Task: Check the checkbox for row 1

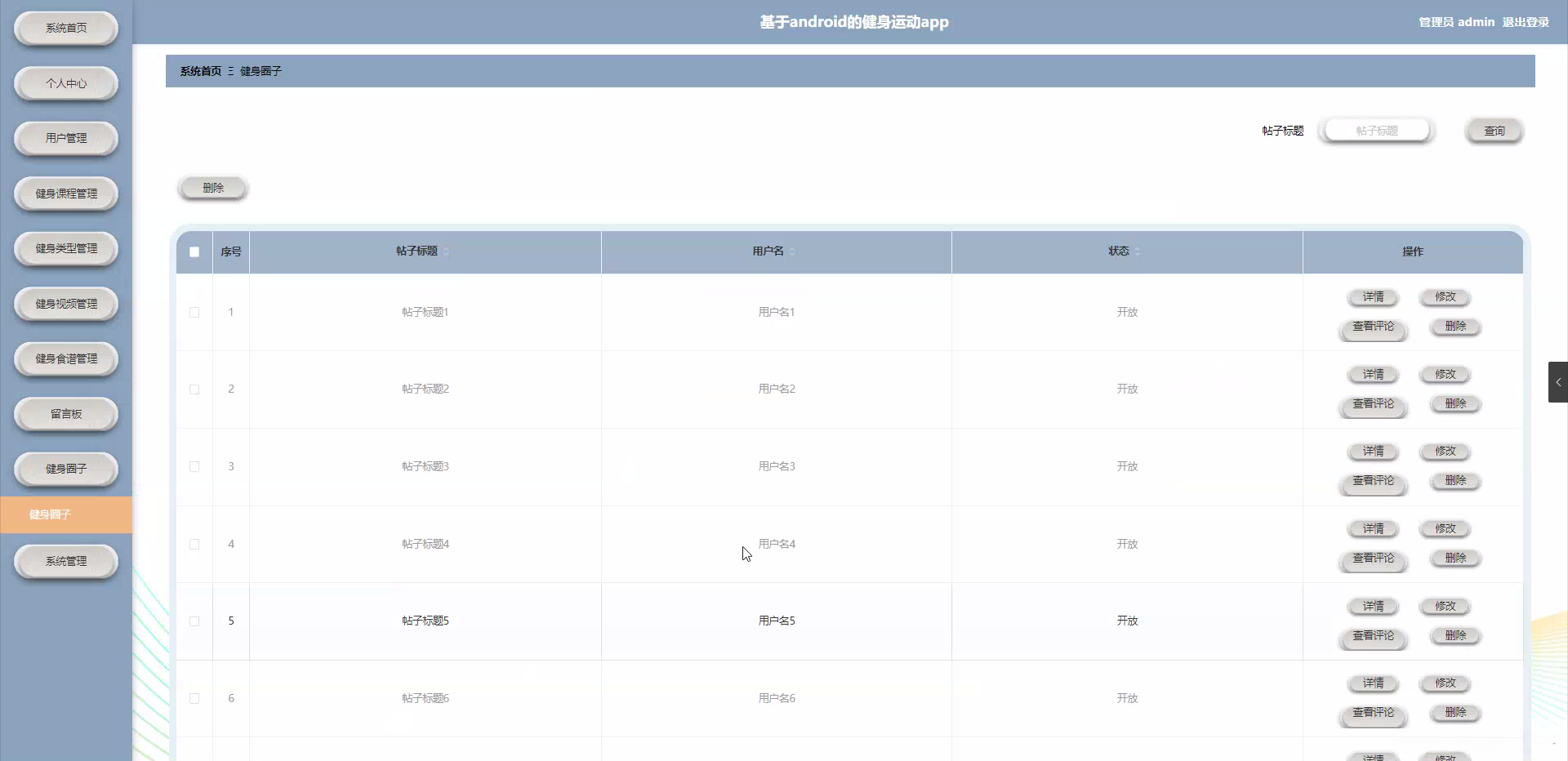Action: pos(194,312)
